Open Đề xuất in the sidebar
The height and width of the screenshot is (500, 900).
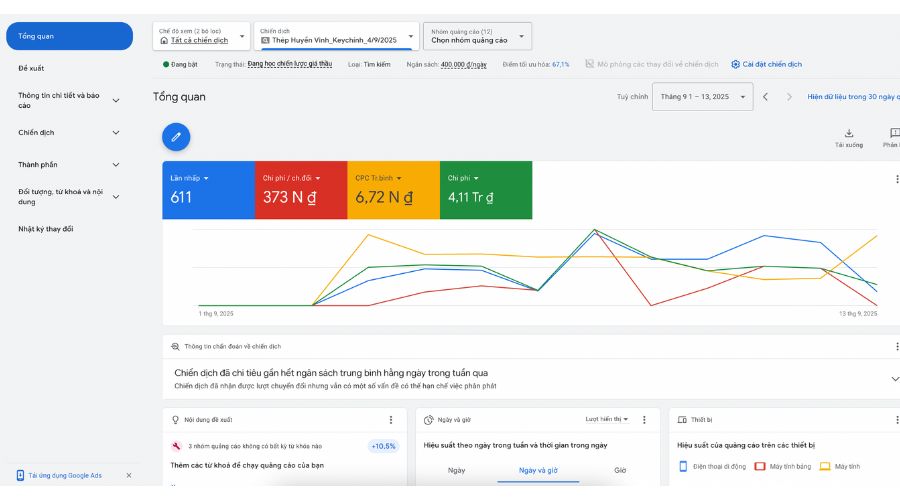click(x=31, y=68)
